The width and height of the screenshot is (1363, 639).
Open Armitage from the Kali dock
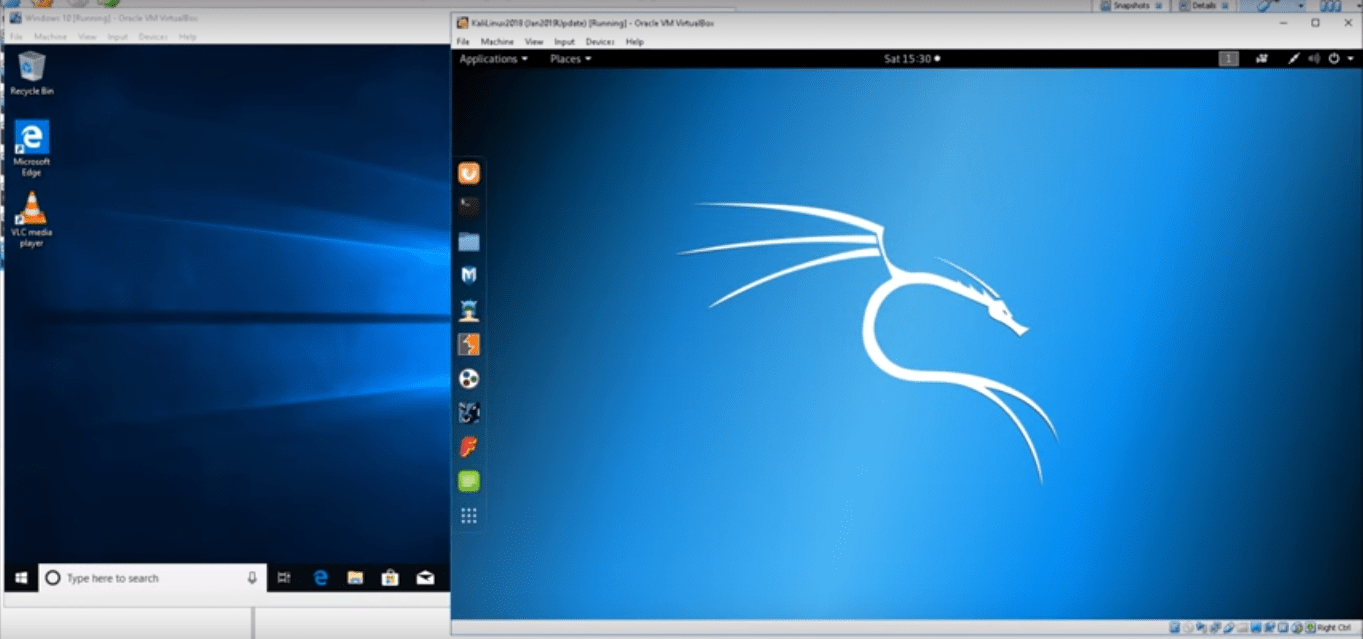click(468, 308)
